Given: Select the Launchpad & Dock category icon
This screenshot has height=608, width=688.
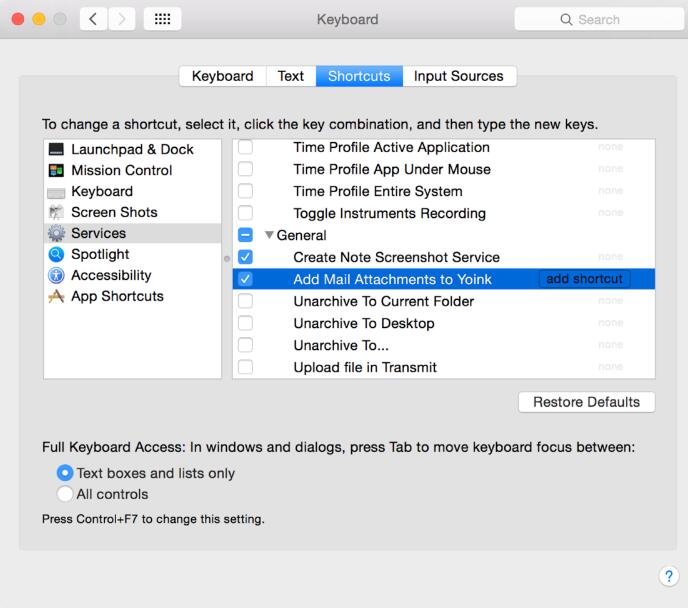Looking at the screenshot, I should (56, 149).
